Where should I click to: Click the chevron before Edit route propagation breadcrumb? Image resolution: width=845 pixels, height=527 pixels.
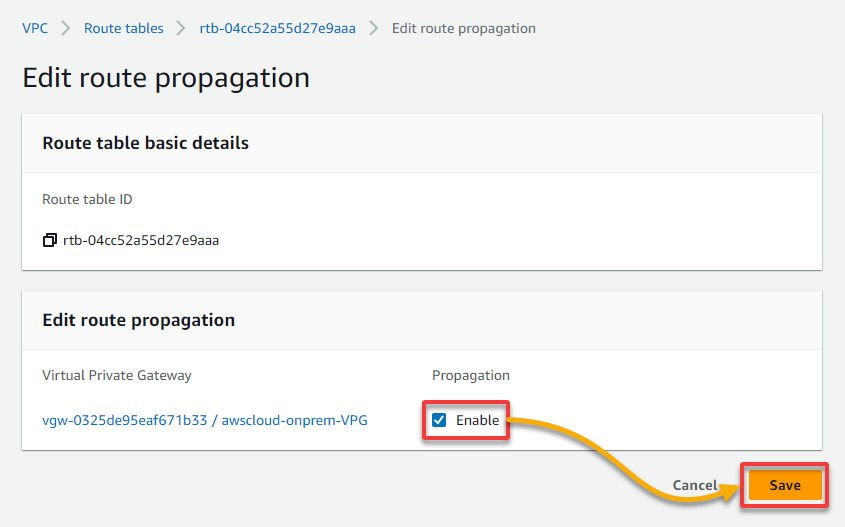pos(373,28)
